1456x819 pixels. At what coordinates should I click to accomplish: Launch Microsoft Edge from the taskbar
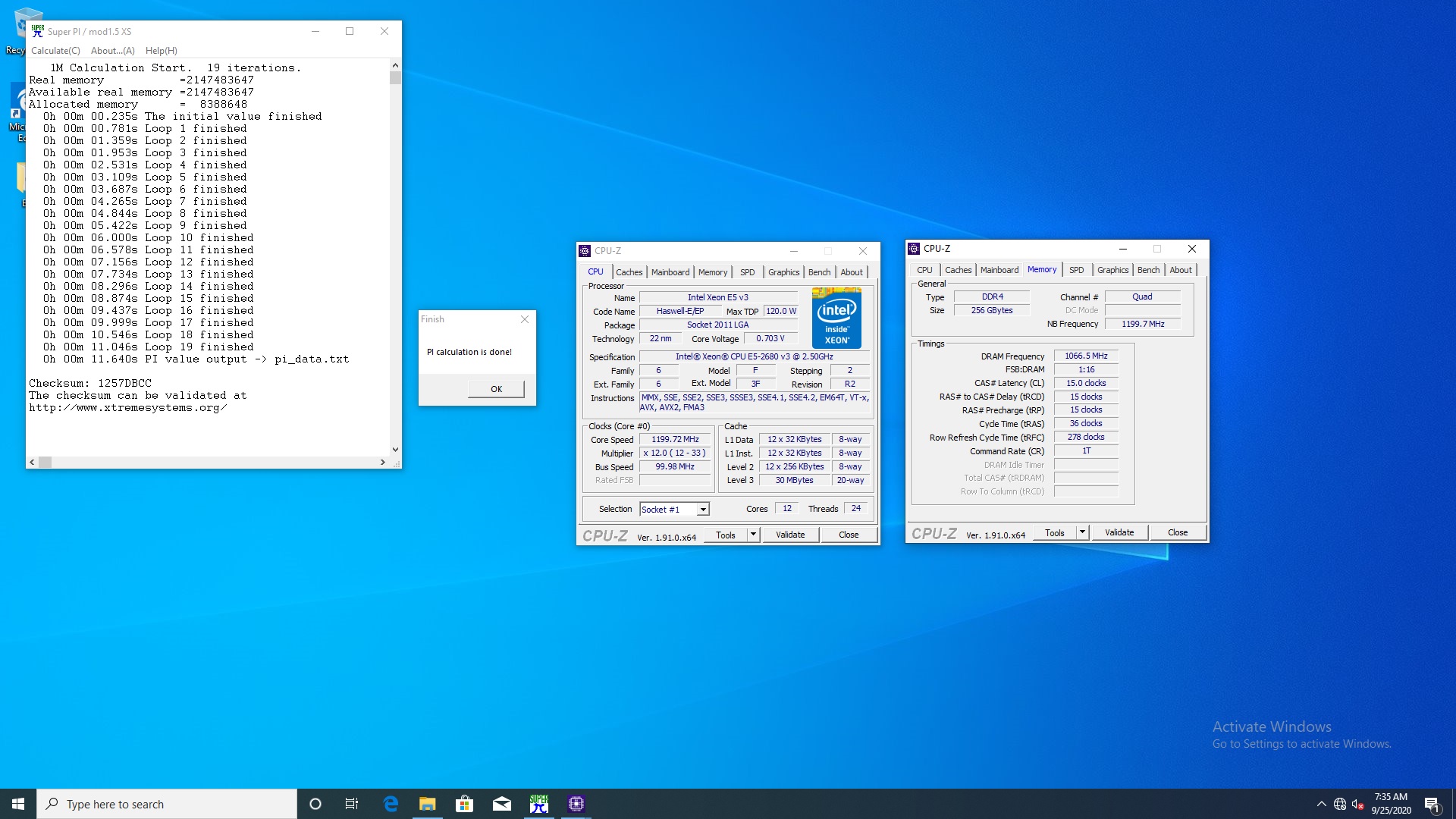pyautogui.click(x=391, y=804)
